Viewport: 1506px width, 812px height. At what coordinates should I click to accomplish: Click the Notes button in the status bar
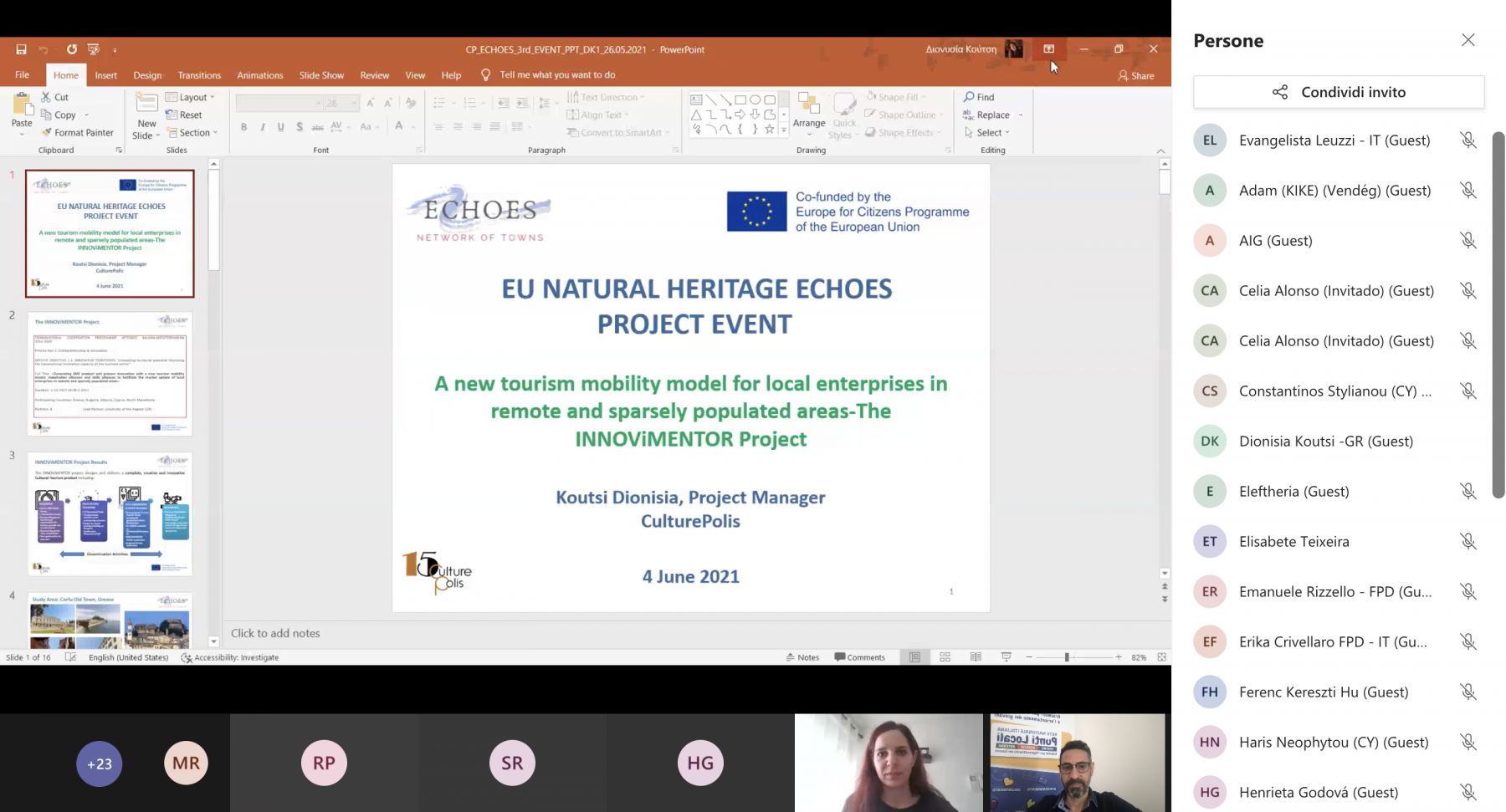coord(802,657)
